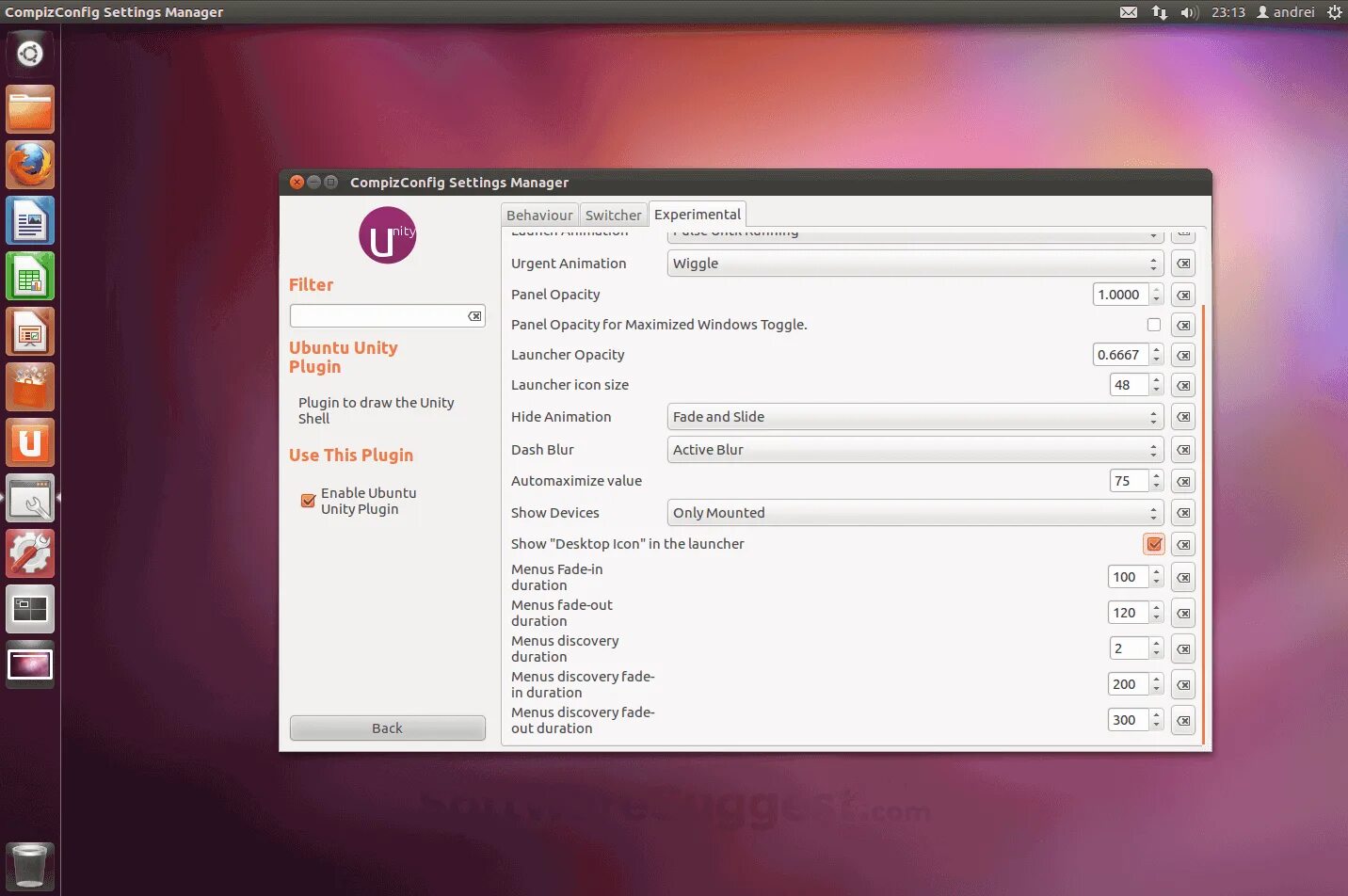
Task: Click the Back button
Action: tap(387, 728)
